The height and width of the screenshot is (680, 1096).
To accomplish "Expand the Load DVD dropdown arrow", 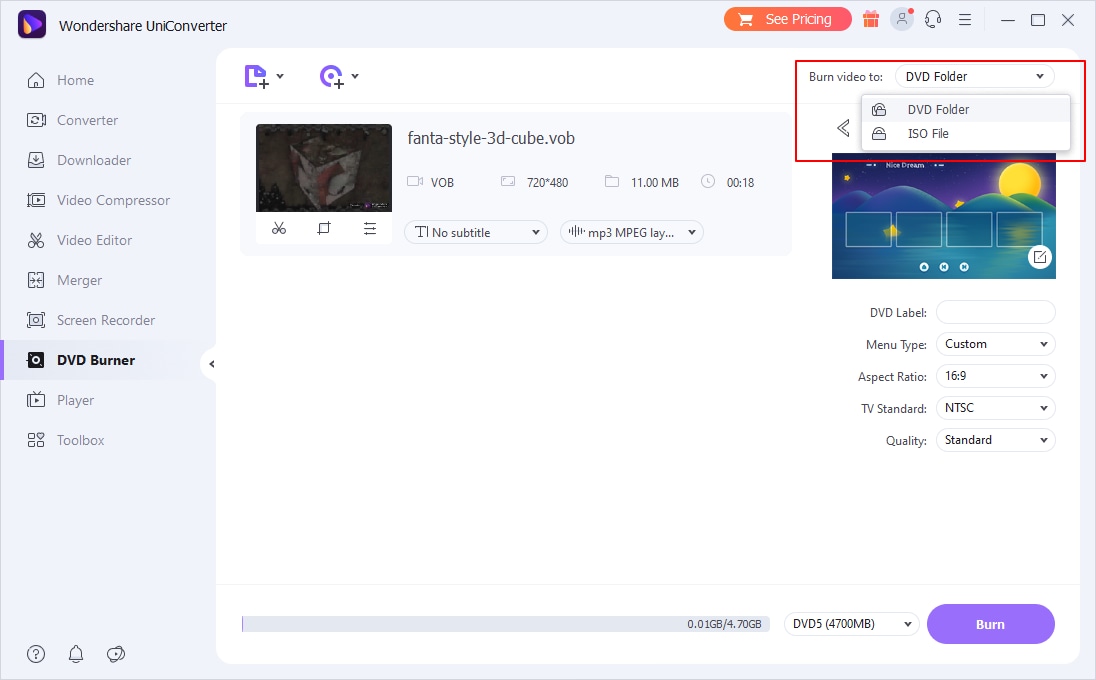I will point(355,76).
